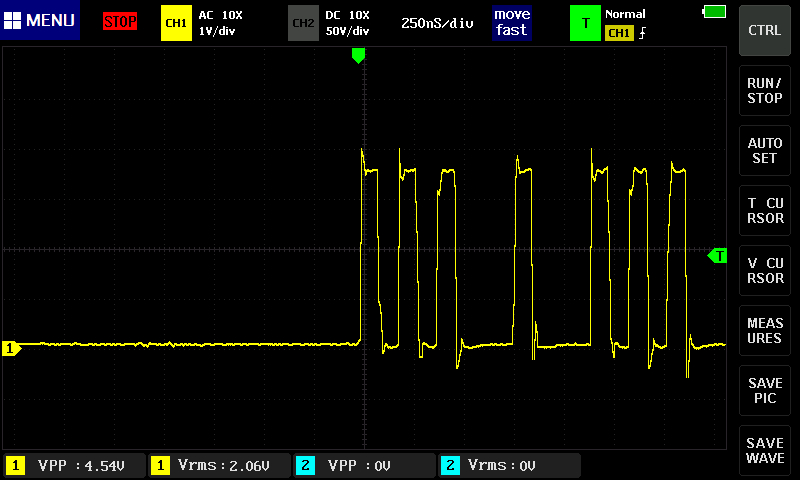Click the red STOP status indicator
The height and width of the screenshot is (480, 800).
click(120, 21)
